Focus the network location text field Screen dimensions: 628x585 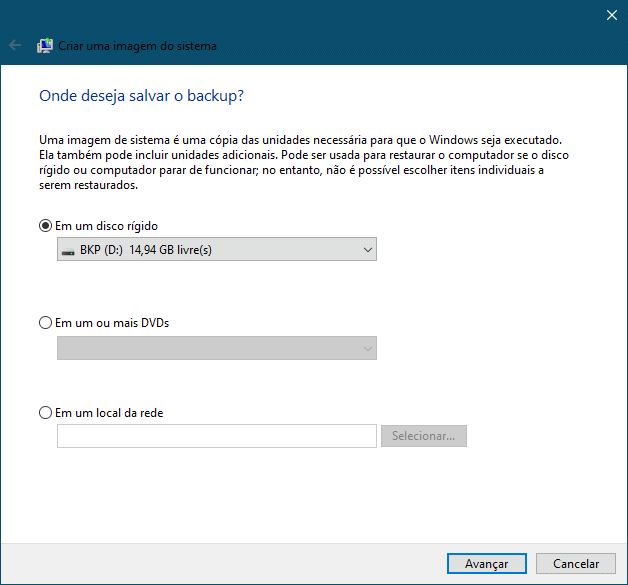pyautogui.click(x=217, y=436)
